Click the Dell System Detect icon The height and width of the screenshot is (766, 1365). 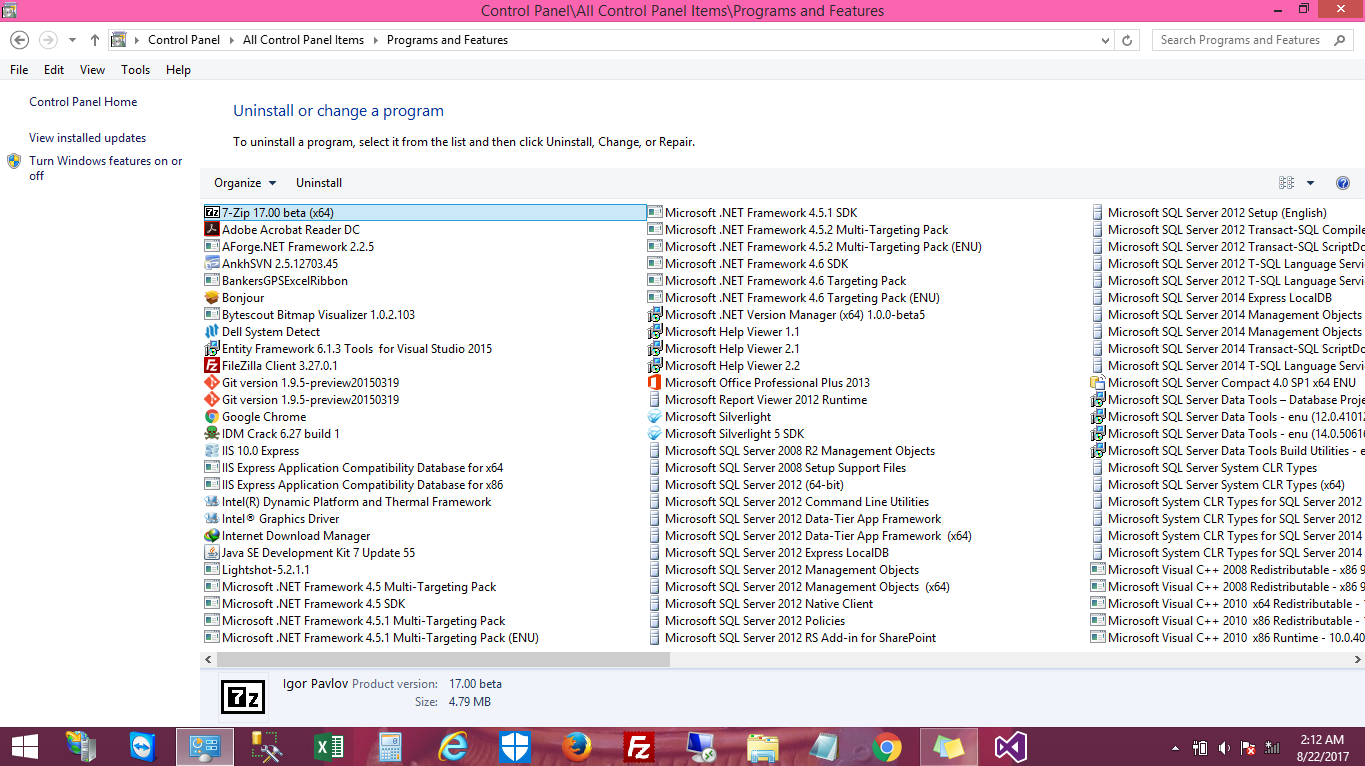tap(212, 332)
